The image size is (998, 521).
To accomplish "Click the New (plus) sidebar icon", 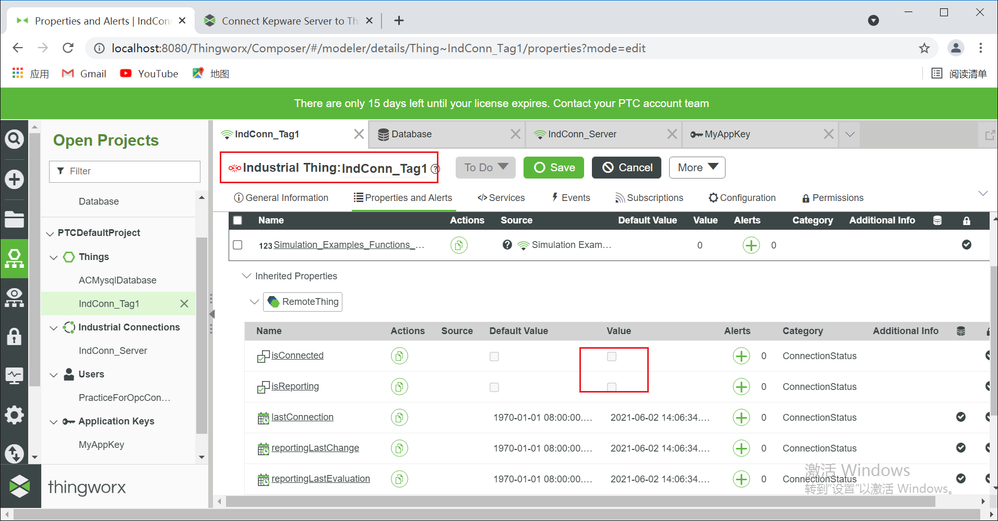I will (x=14, y=179).
